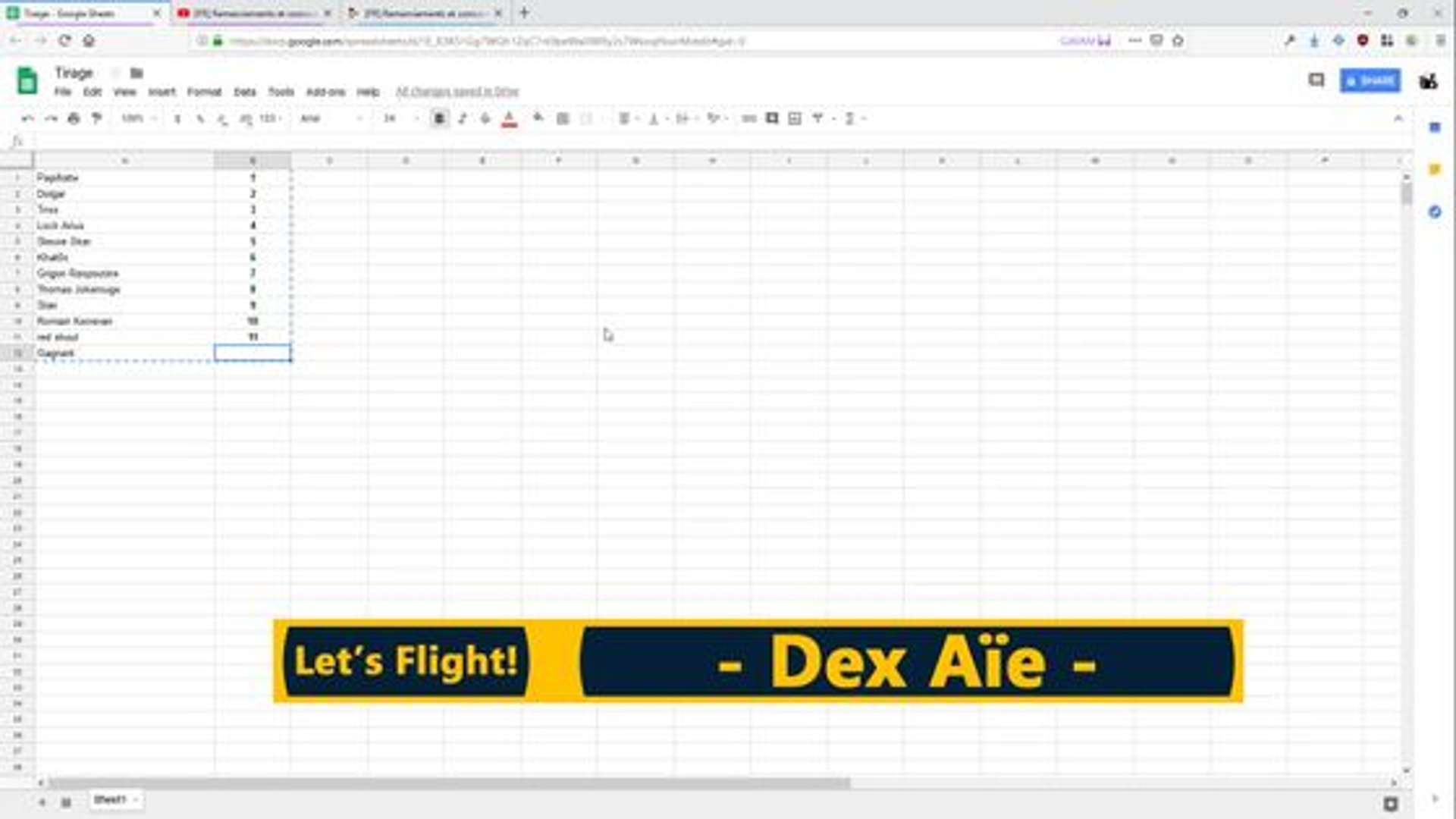Open Google Keep side panel

1435,170
